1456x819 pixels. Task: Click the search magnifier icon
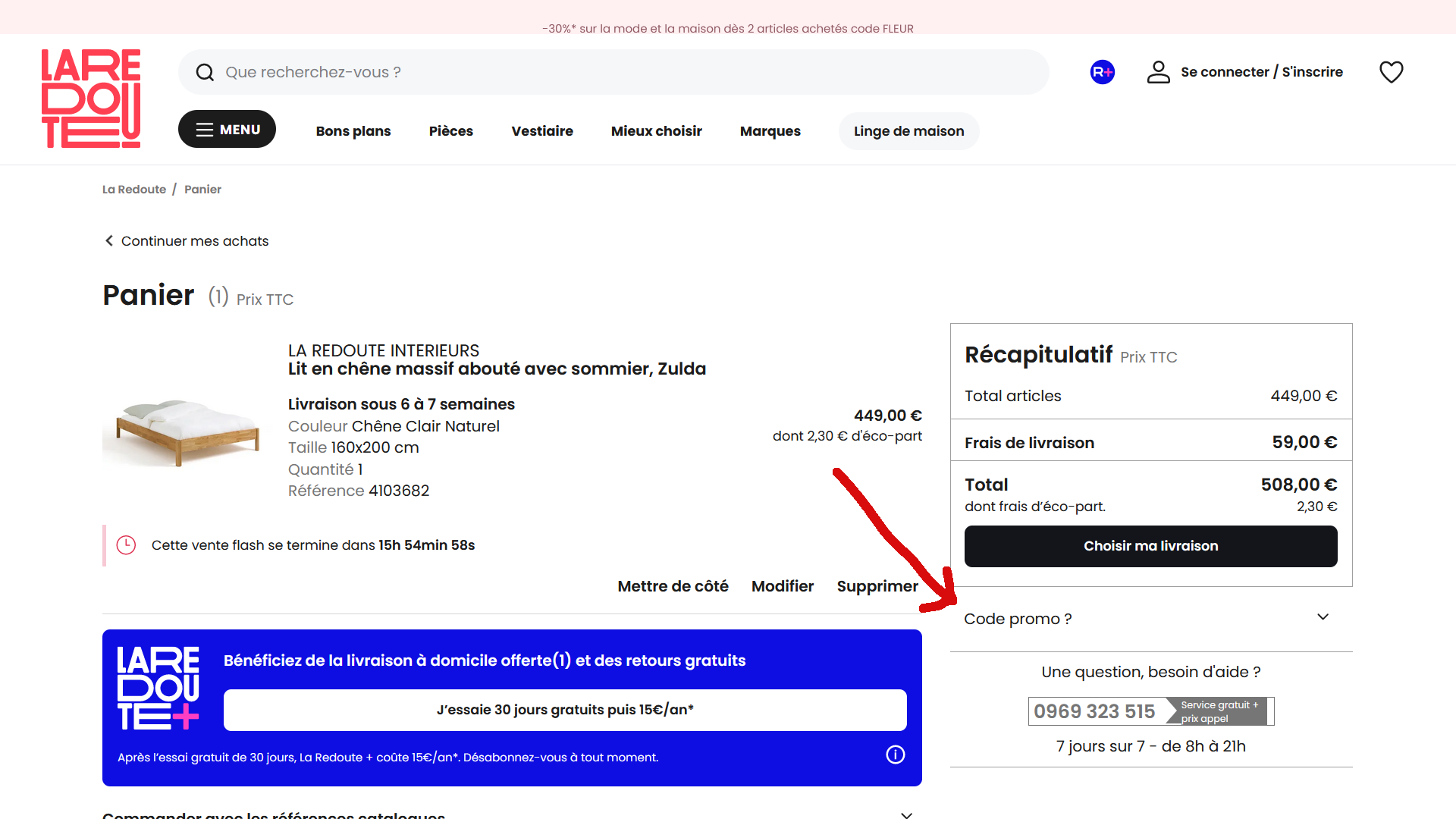205,72
